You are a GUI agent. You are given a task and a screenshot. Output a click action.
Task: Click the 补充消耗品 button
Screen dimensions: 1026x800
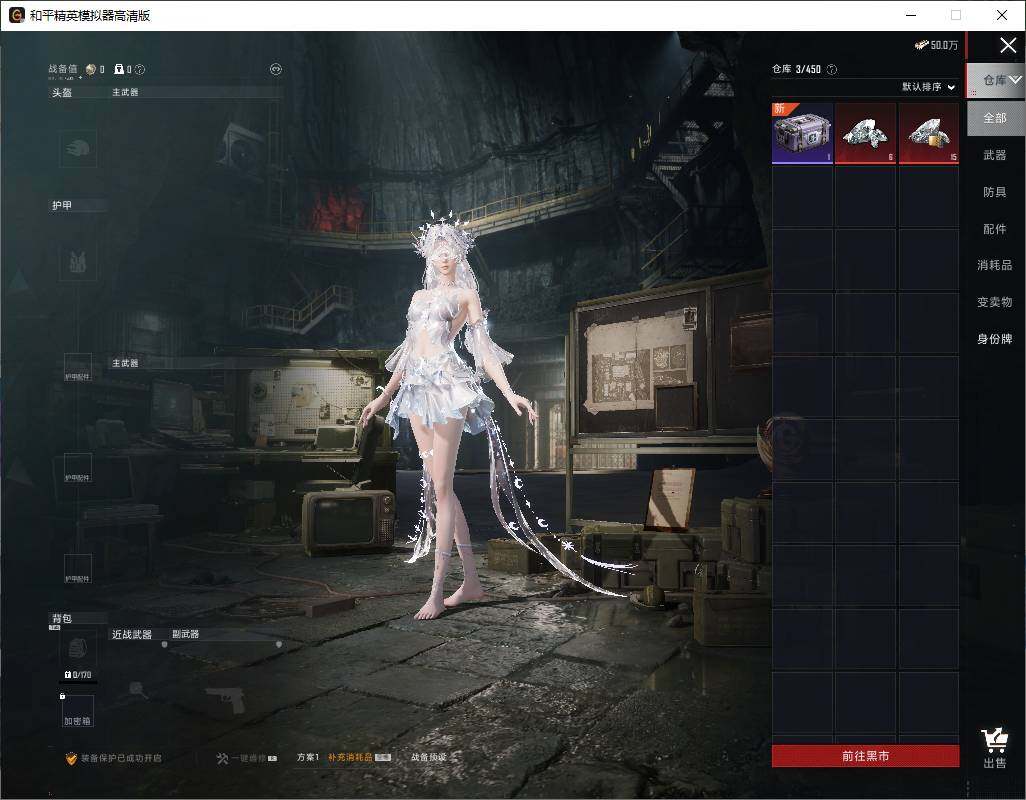pyautogui.click(x=359, y=757)
